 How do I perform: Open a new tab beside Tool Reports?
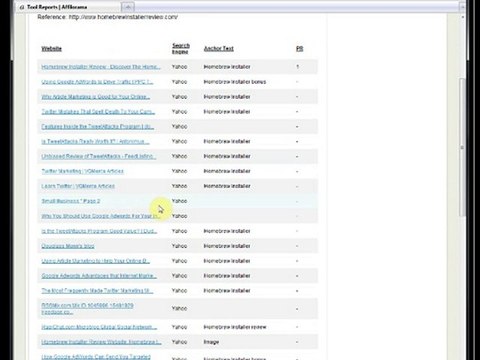pos(128,7)
